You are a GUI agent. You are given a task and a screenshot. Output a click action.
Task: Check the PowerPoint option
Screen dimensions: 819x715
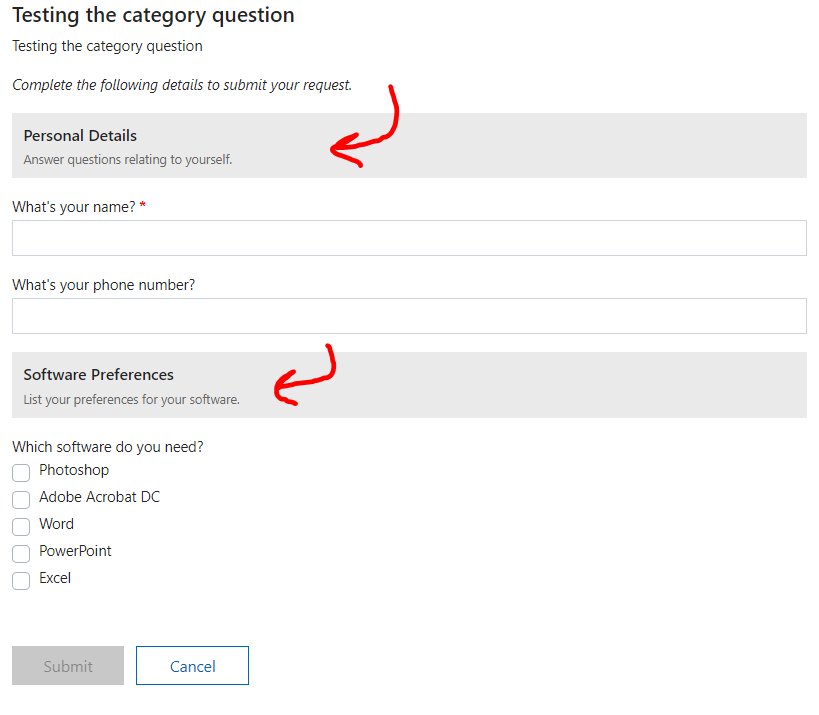point(21,553)
